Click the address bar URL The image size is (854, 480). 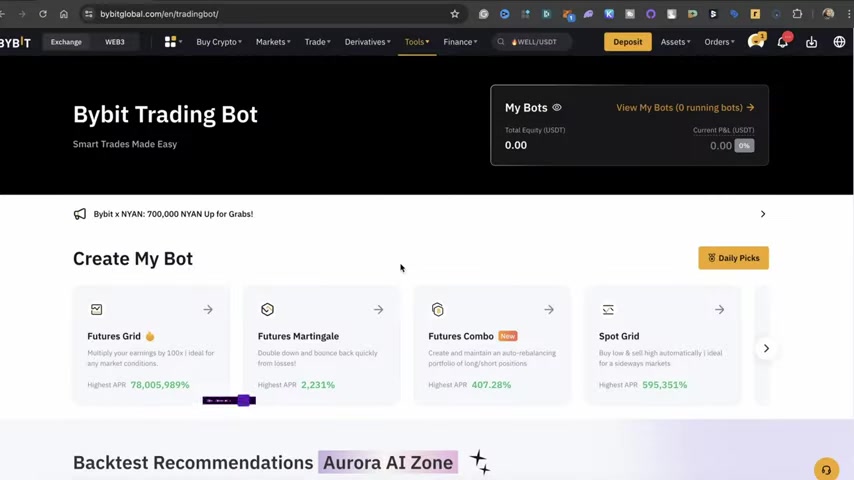[x=159, y=14]
